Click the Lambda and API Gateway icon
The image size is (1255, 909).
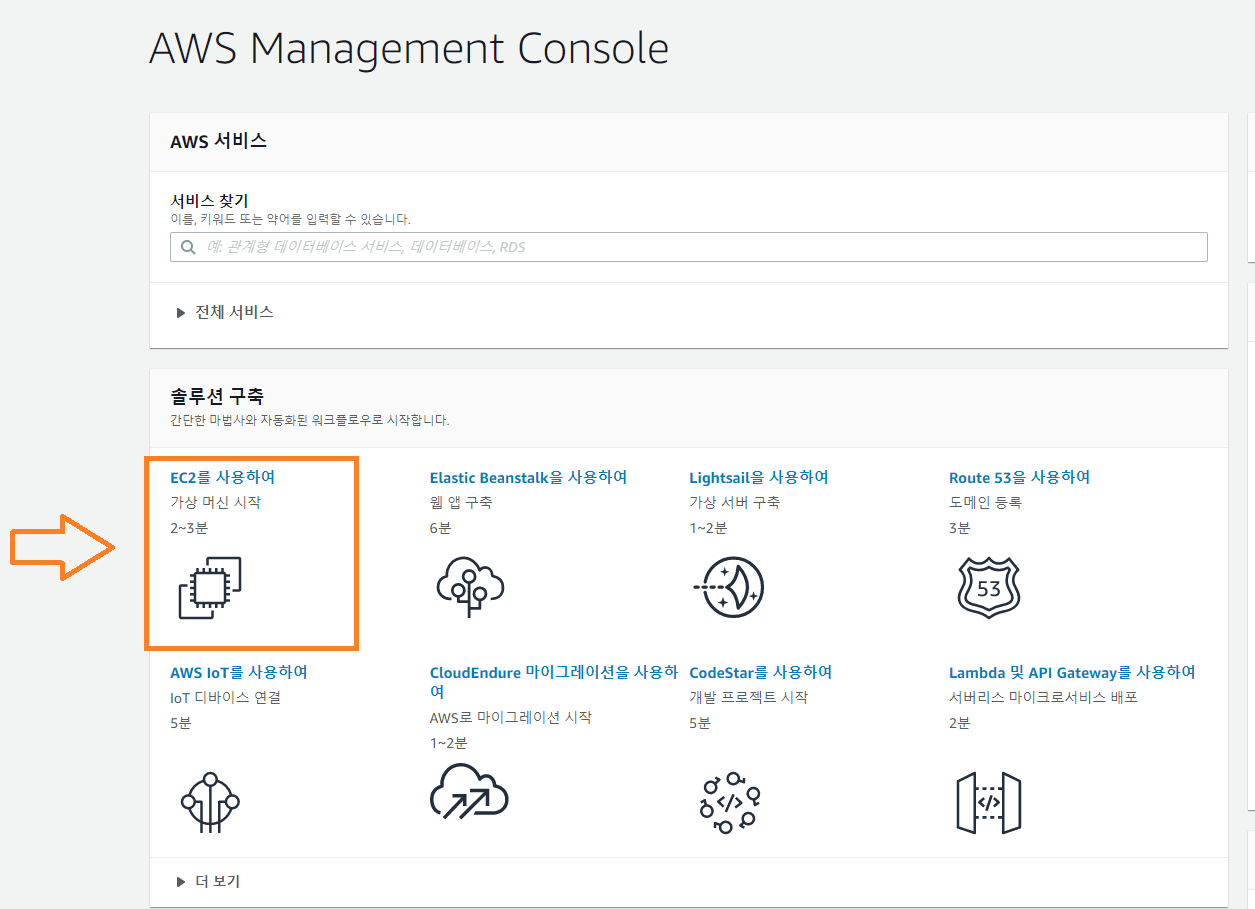(989, 802)
